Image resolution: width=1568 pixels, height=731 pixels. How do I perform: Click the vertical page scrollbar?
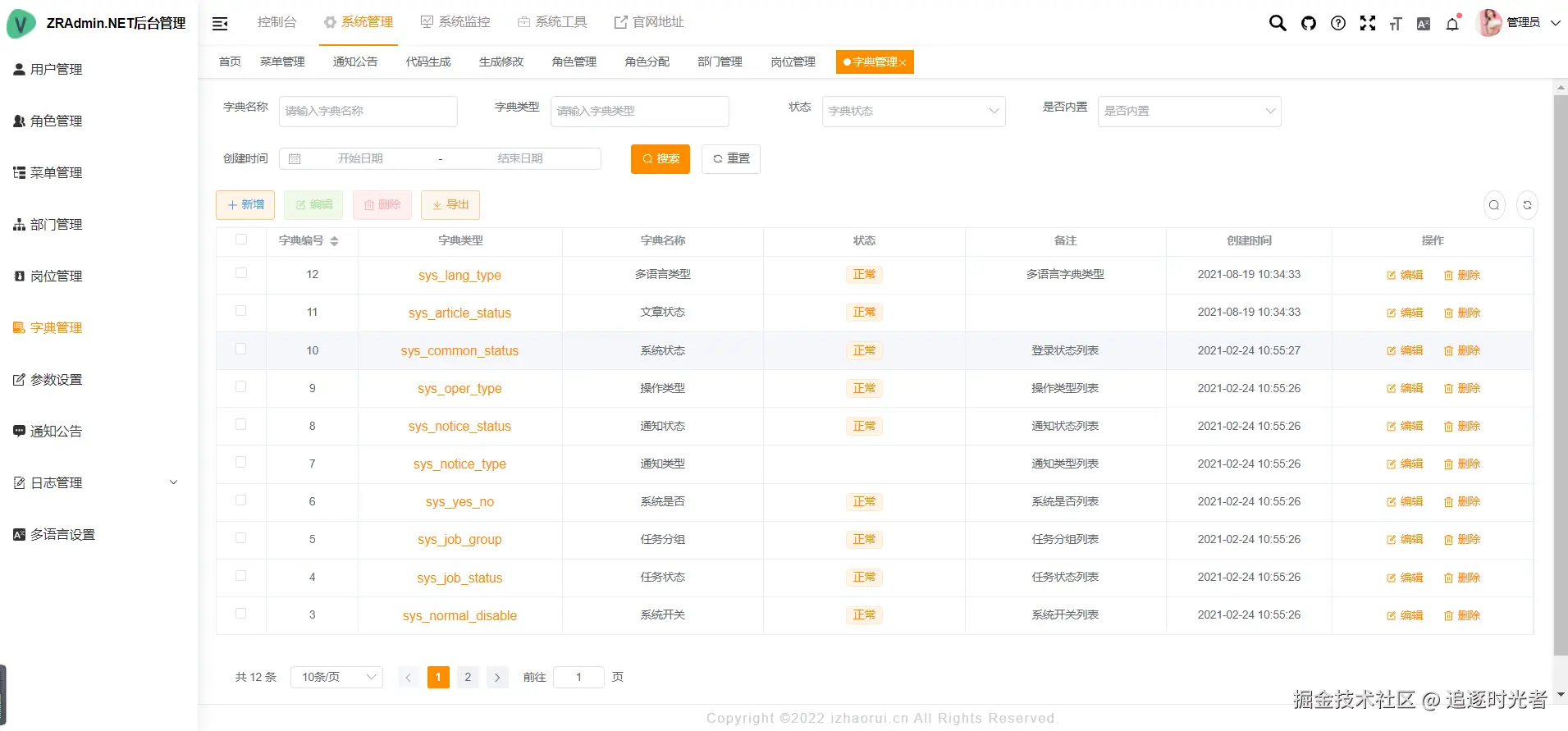(x=1561, y=374)
